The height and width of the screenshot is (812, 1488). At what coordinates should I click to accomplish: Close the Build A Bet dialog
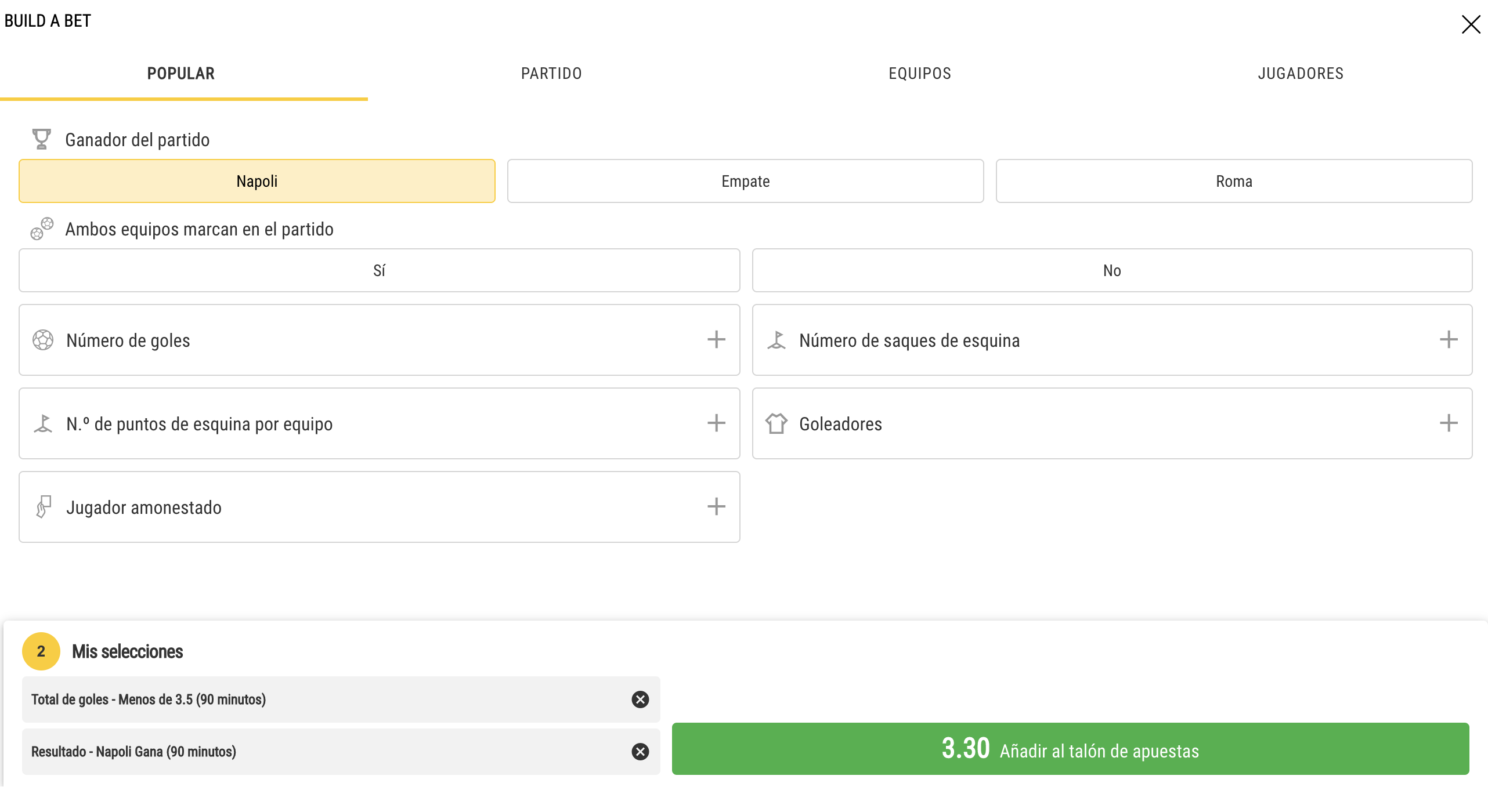(x=1471, y=24)
